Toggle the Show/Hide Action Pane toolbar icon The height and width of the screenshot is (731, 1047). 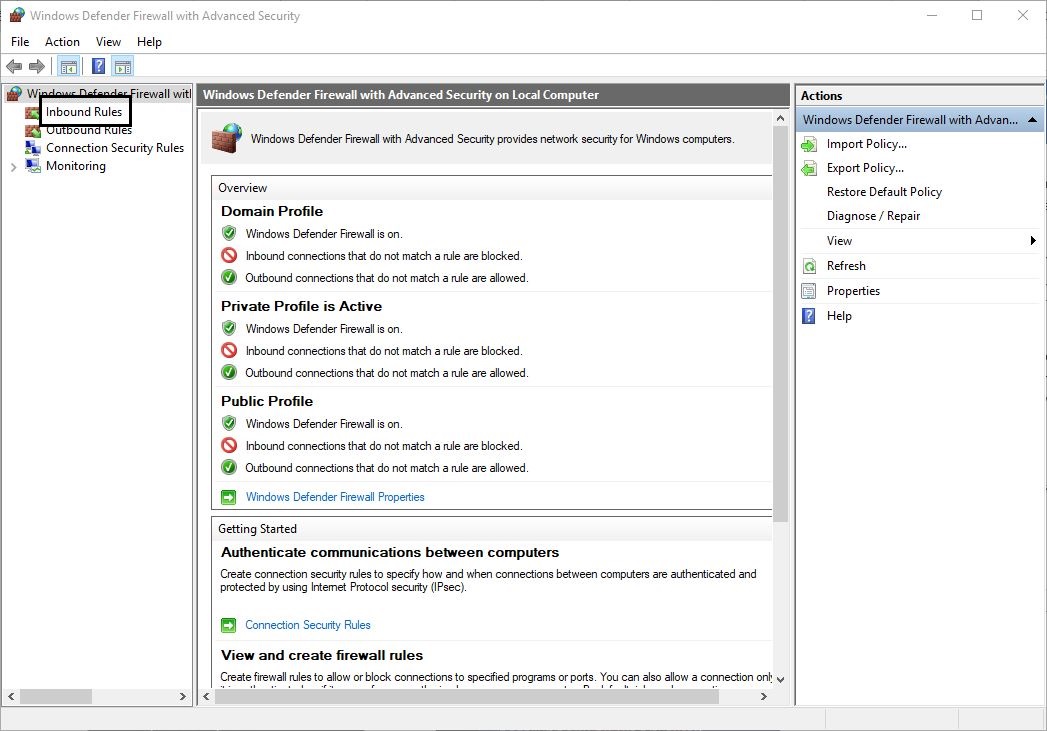(x=123, y=66)
